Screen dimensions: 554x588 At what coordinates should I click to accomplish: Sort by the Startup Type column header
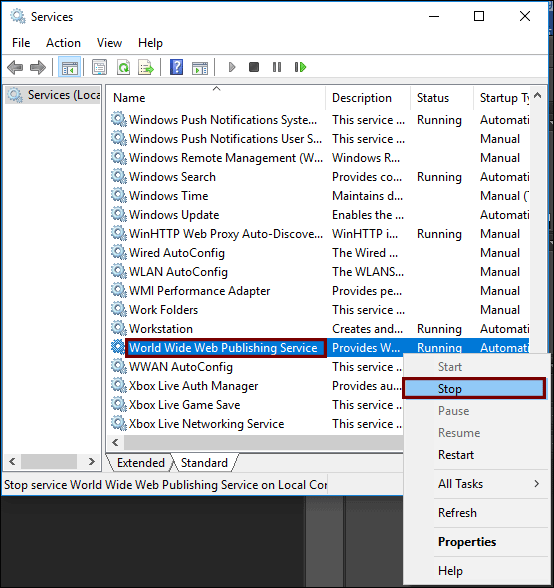pyautogui.click(x=501, y=98)
